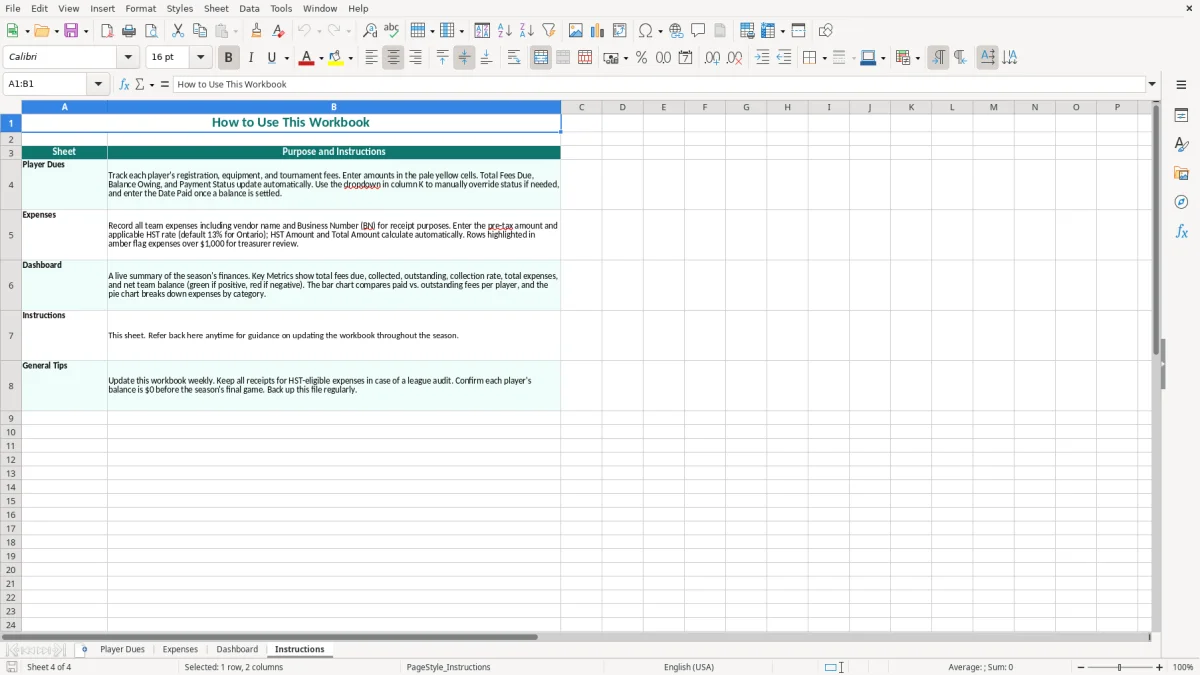Click the Insert Comment icon
The image size is (1200, 675).
click(699, 31)
